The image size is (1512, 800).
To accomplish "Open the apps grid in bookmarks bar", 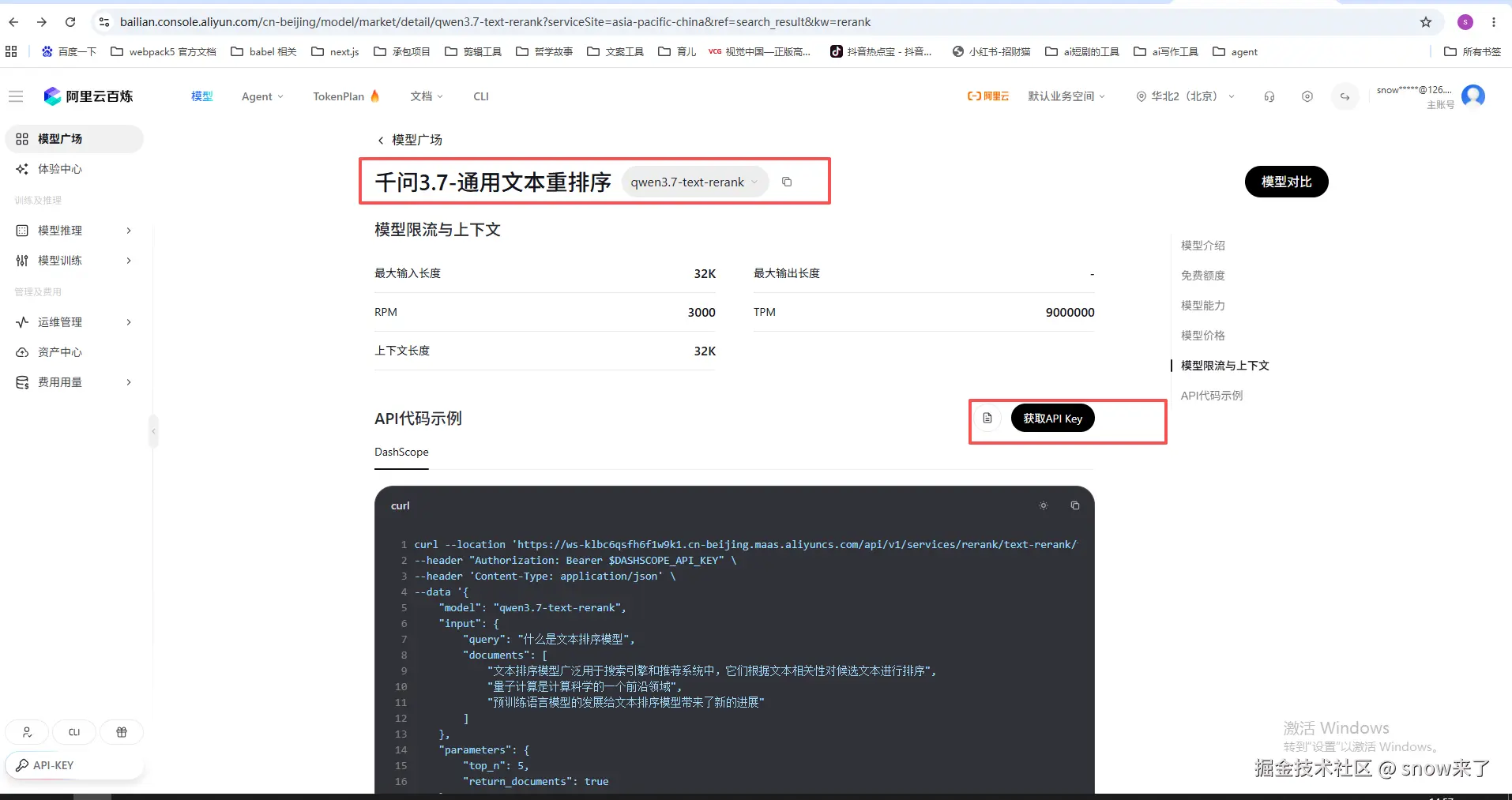I will (x=11, y=51).
